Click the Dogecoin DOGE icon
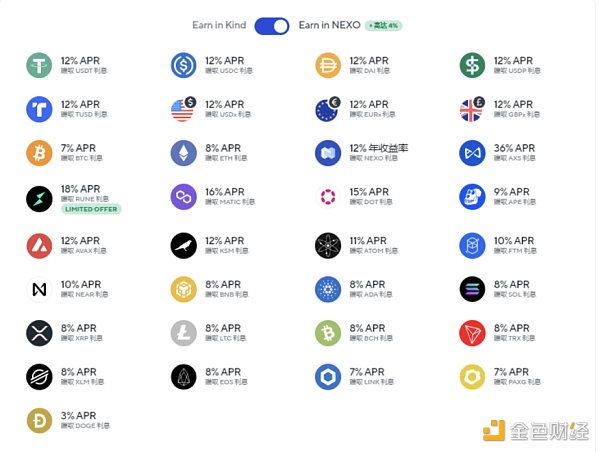The image size is (600, 452). 39,420
